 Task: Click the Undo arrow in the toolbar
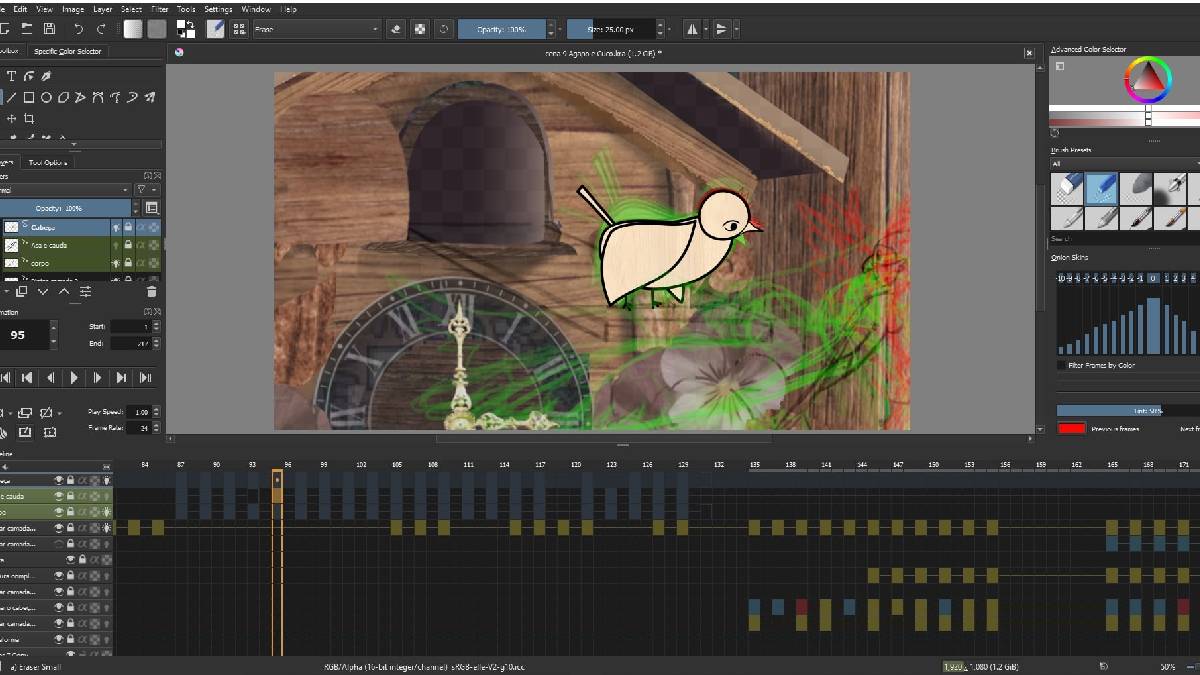point(79,29)
